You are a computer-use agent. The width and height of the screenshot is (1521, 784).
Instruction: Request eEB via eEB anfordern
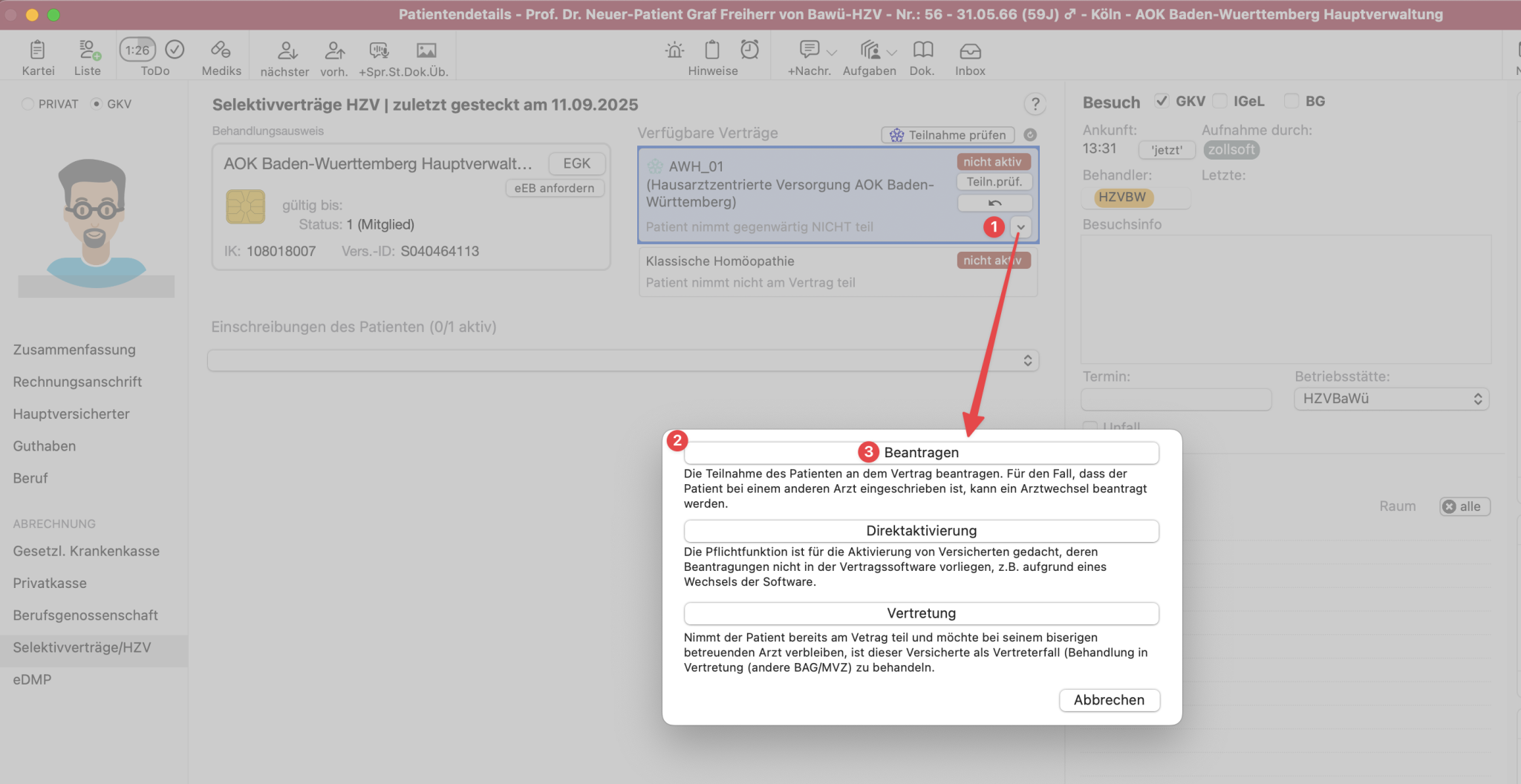pos(554,188)
